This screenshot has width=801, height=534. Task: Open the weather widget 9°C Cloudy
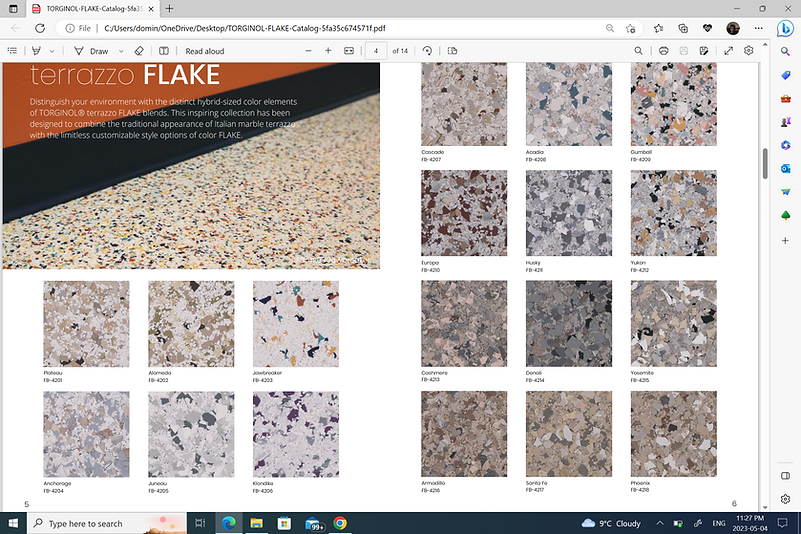click(611, 523)
